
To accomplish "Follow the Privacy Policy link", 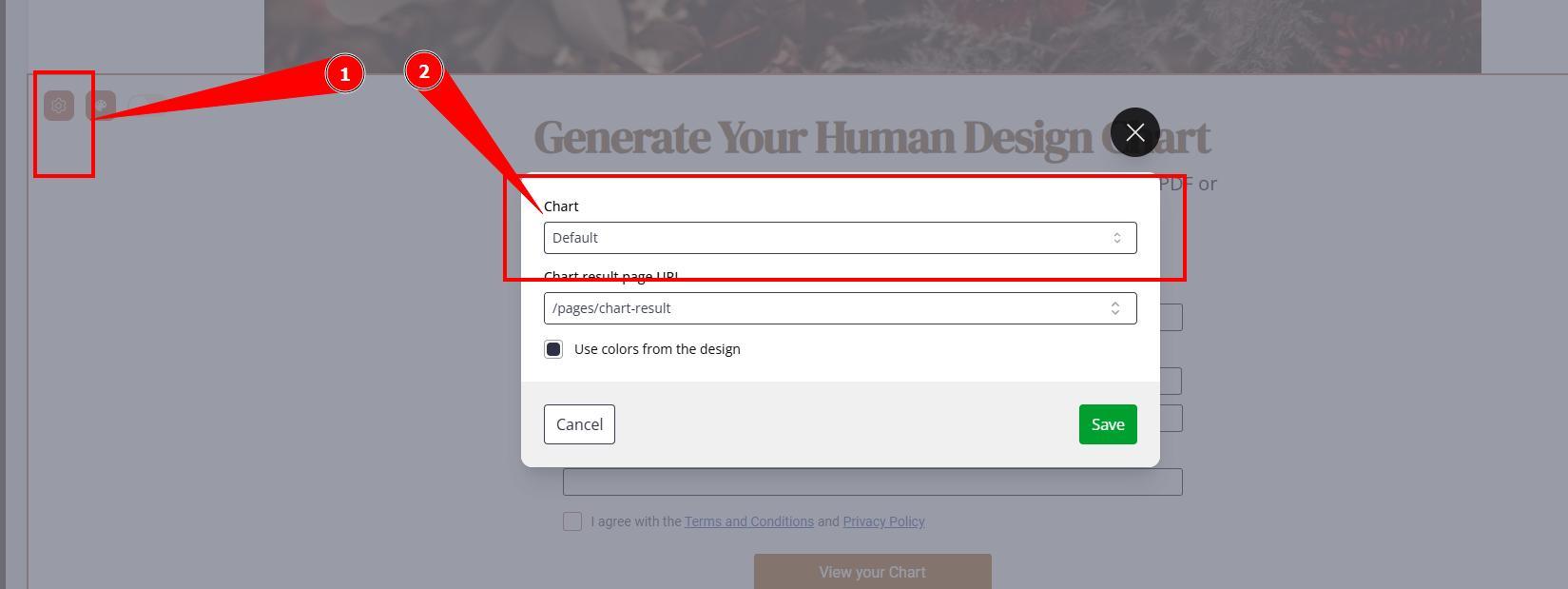I will (883, 521).
